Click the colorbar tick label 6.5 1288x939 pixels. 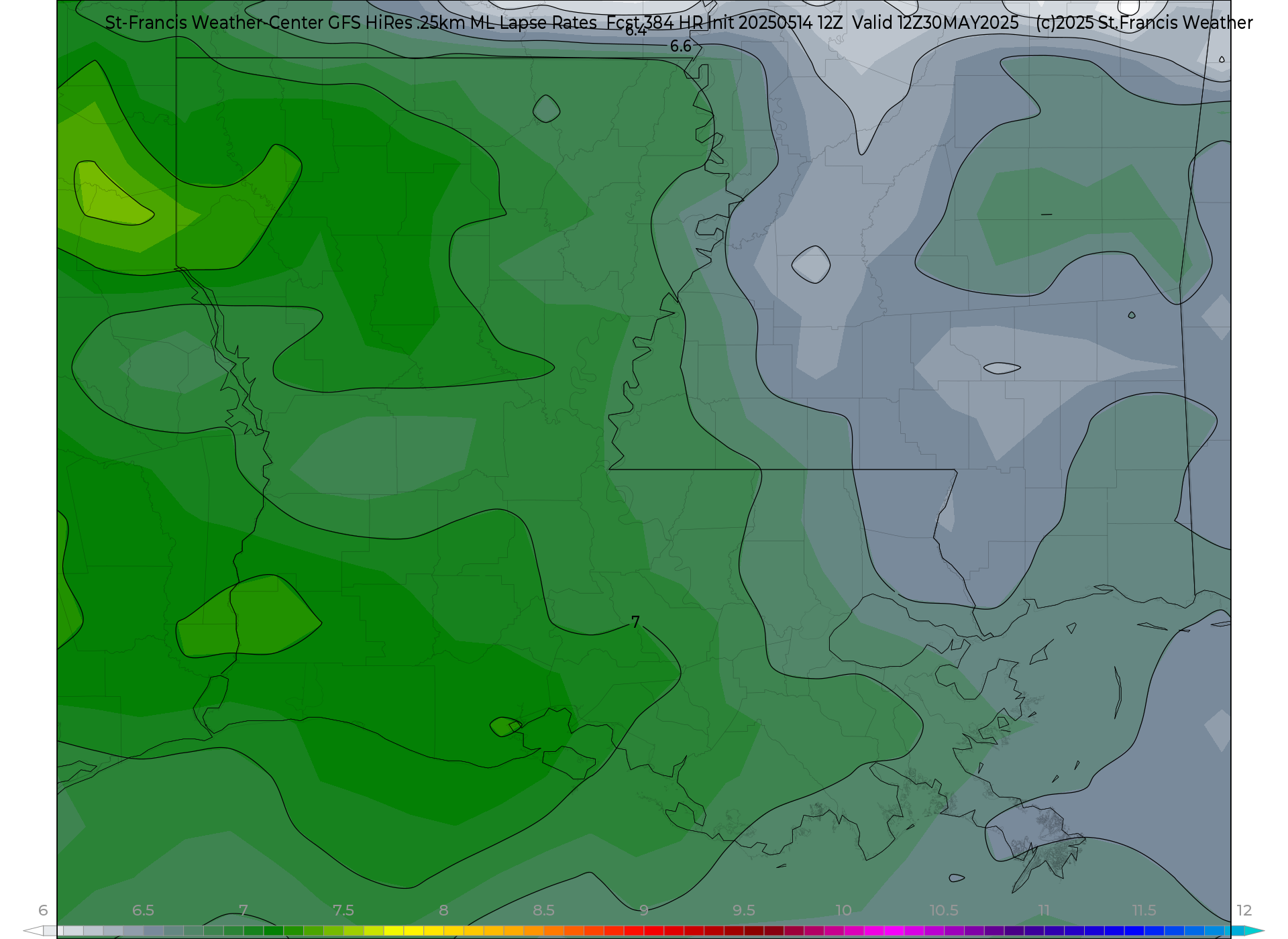pyautogui.click(x=143, y=910)
